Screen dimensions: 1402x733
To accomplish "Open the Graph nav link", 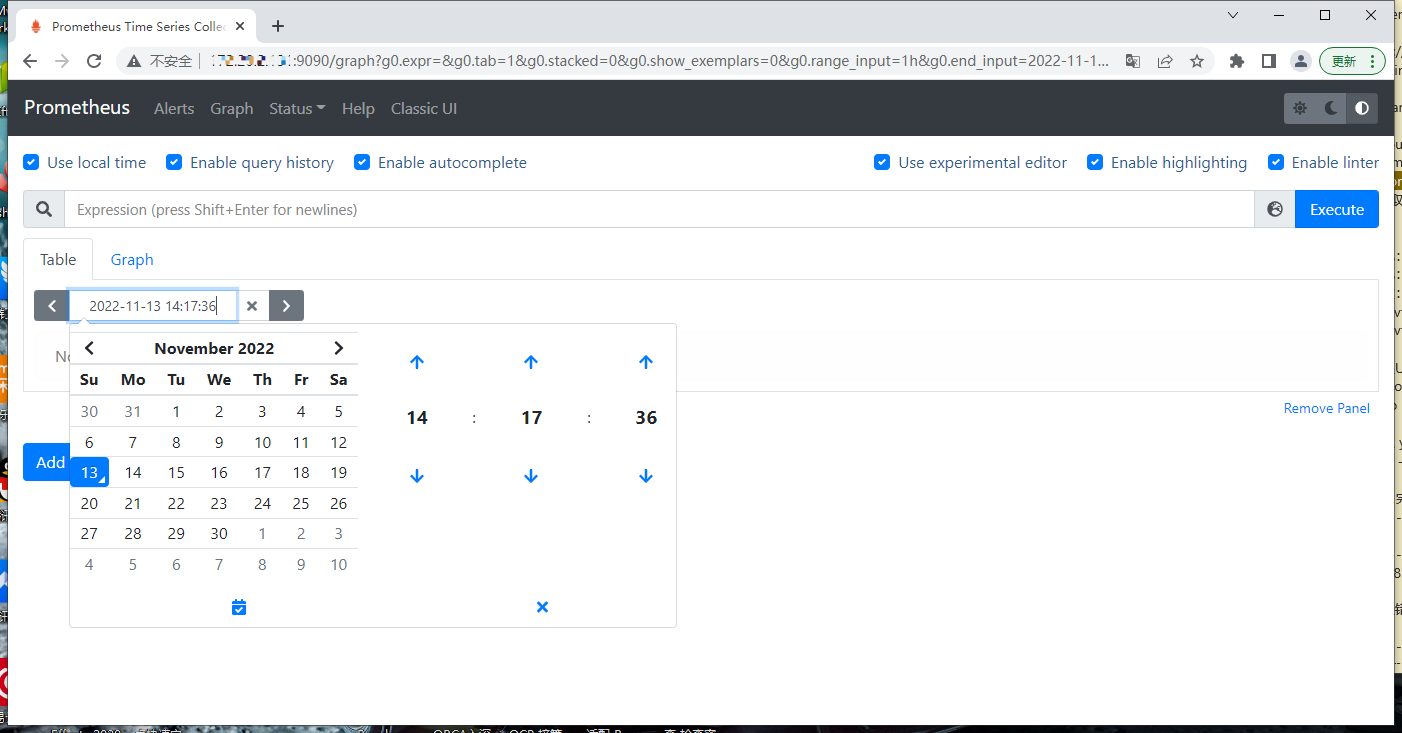I will click(x=232, y=108).
